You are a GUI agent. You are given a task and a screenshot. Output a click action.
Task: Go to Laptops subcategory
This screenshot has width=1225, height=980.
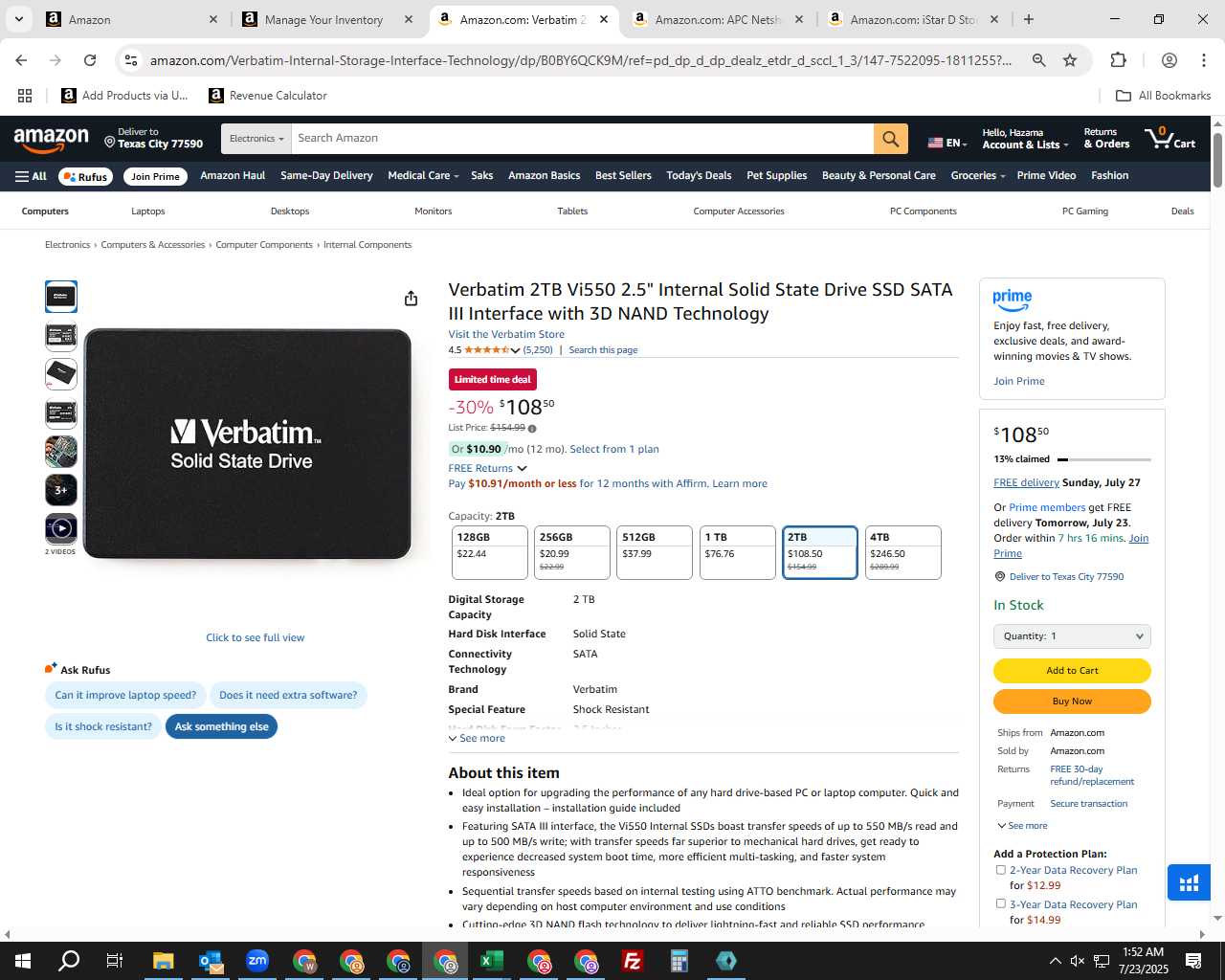tap(148, 212)
